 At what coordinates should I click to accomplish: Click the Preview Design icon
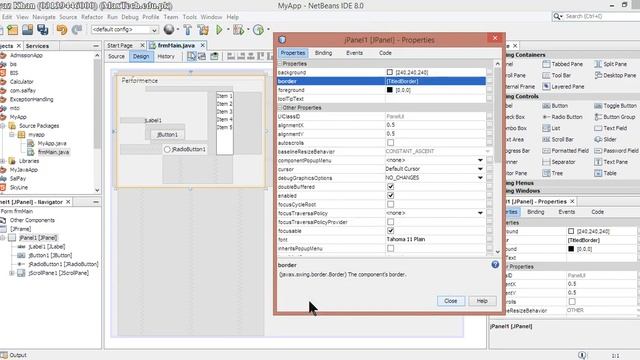214,56
